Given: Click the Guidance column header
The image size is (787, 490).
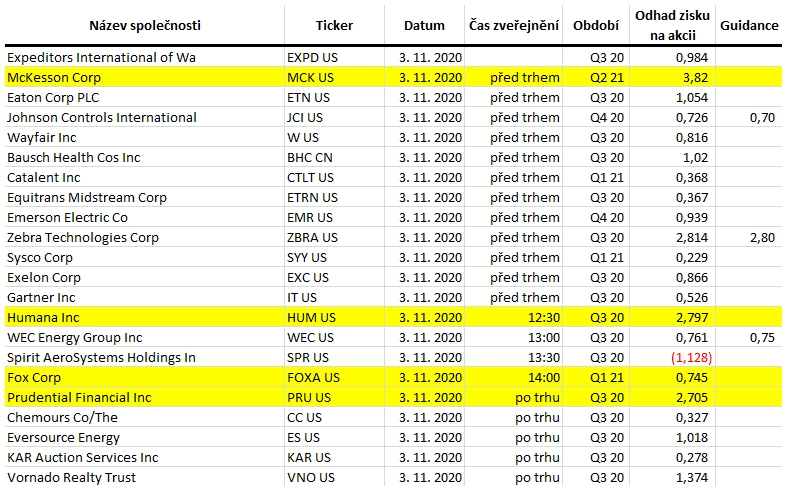Looking at the screenshot, I should point(749,26).
